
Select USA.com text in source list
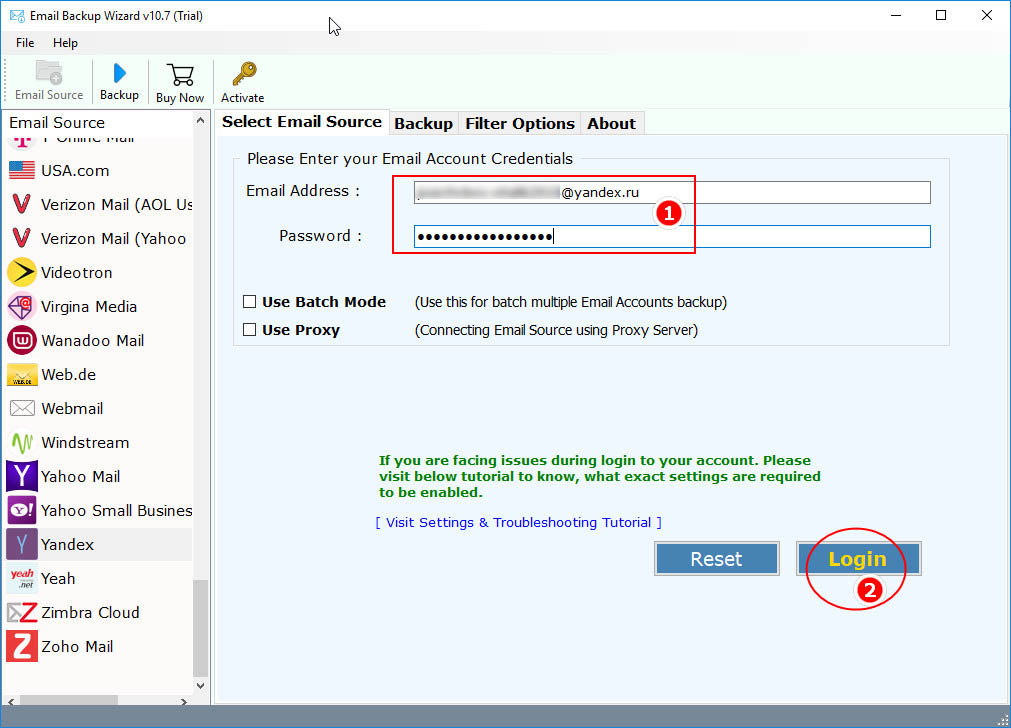(75, 171)
